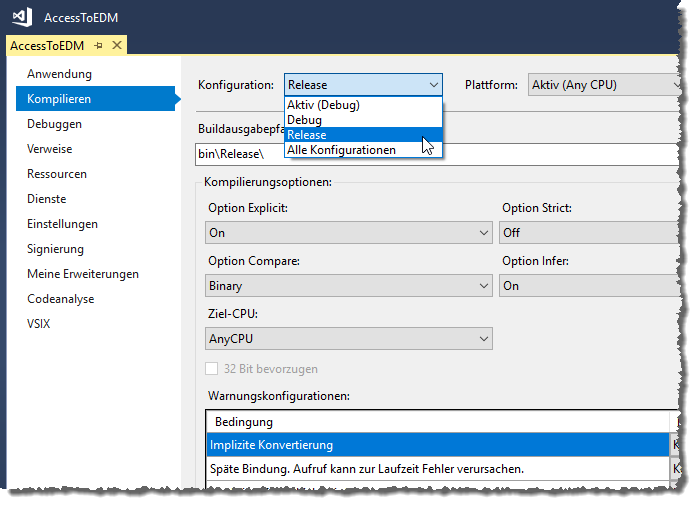Open the Option Explicit dropdown
Image resolution: width=698 pixels, height=507 pixels.
click(x=347, y=233)
